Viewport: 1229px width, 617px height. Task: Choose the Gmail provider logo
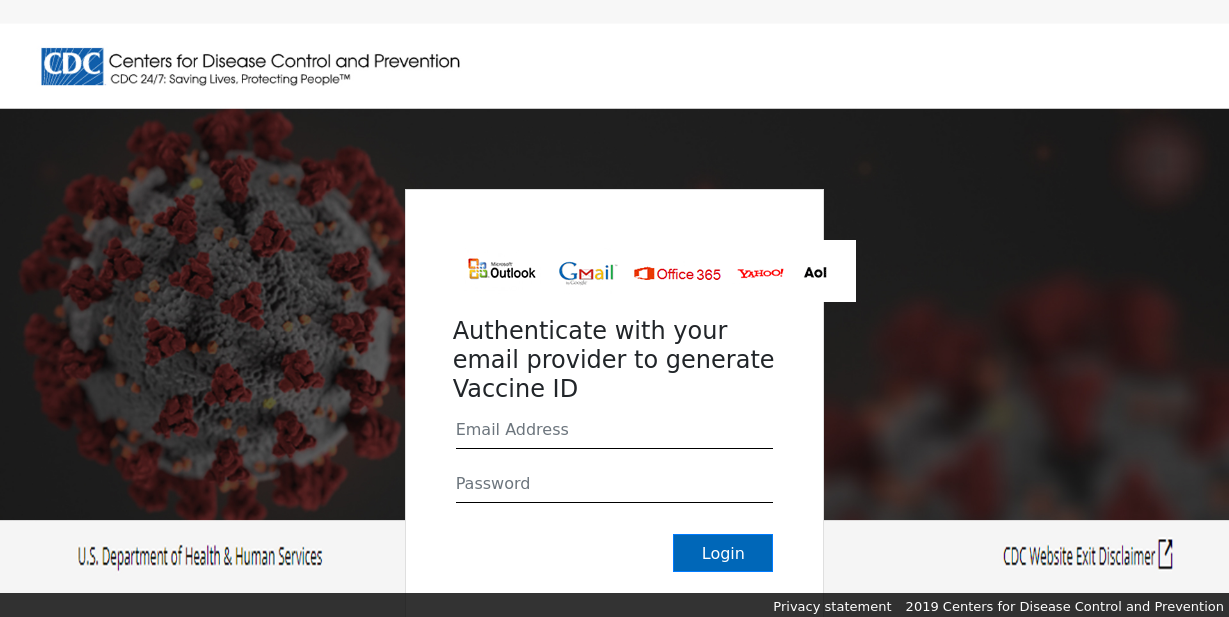(x=587, y=273)
